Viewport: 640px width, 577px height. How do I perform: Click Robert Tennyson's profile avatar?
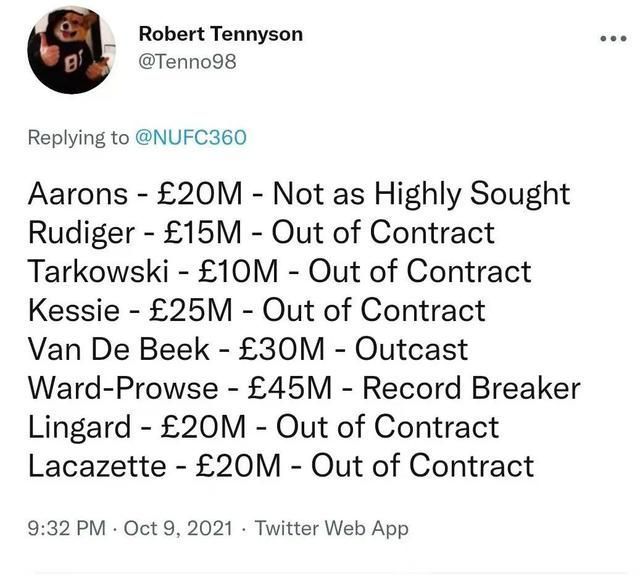(x=68, y=50)
